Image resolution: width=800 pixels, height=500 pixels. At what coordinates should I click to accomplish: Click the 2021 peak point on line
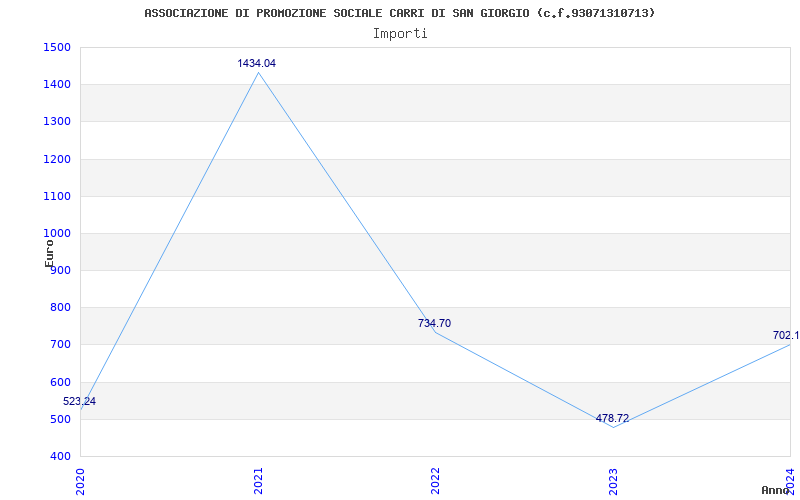click(258, 72)
